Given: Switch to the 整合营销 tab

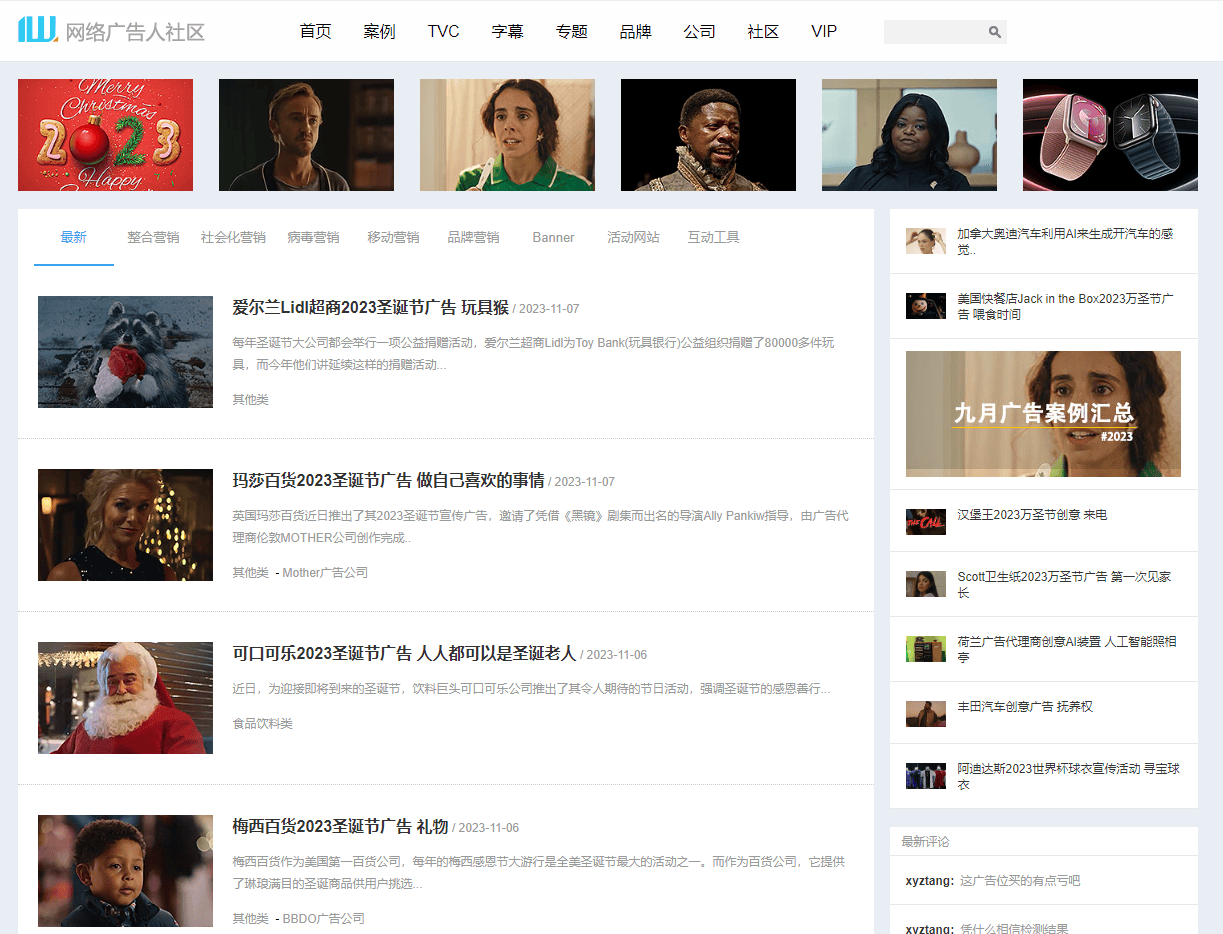Looking at the screenshot, I should pyautogui.click(x=153, y=237).
